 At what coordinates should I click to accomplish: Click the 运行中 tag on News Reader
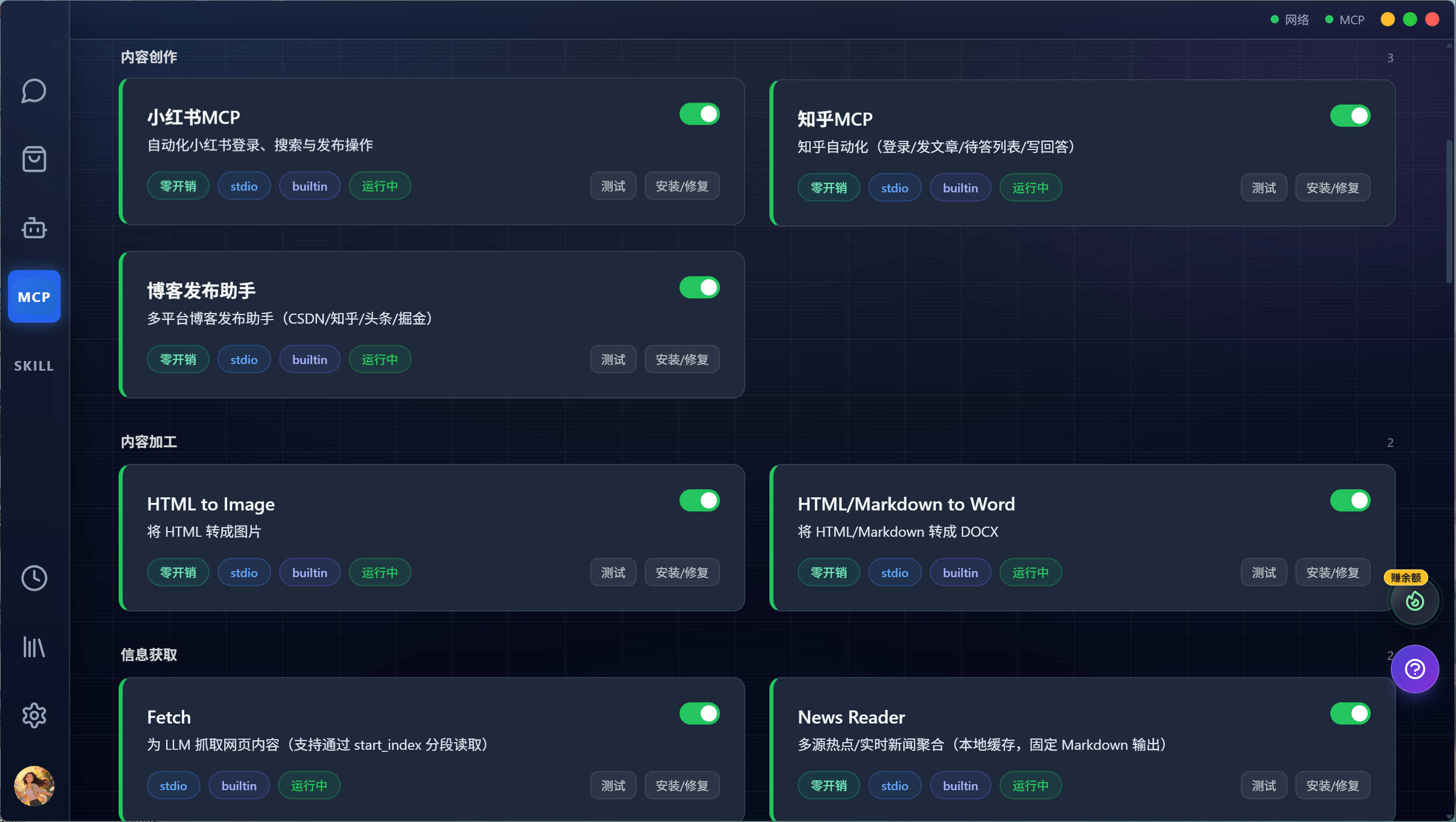1030,786
